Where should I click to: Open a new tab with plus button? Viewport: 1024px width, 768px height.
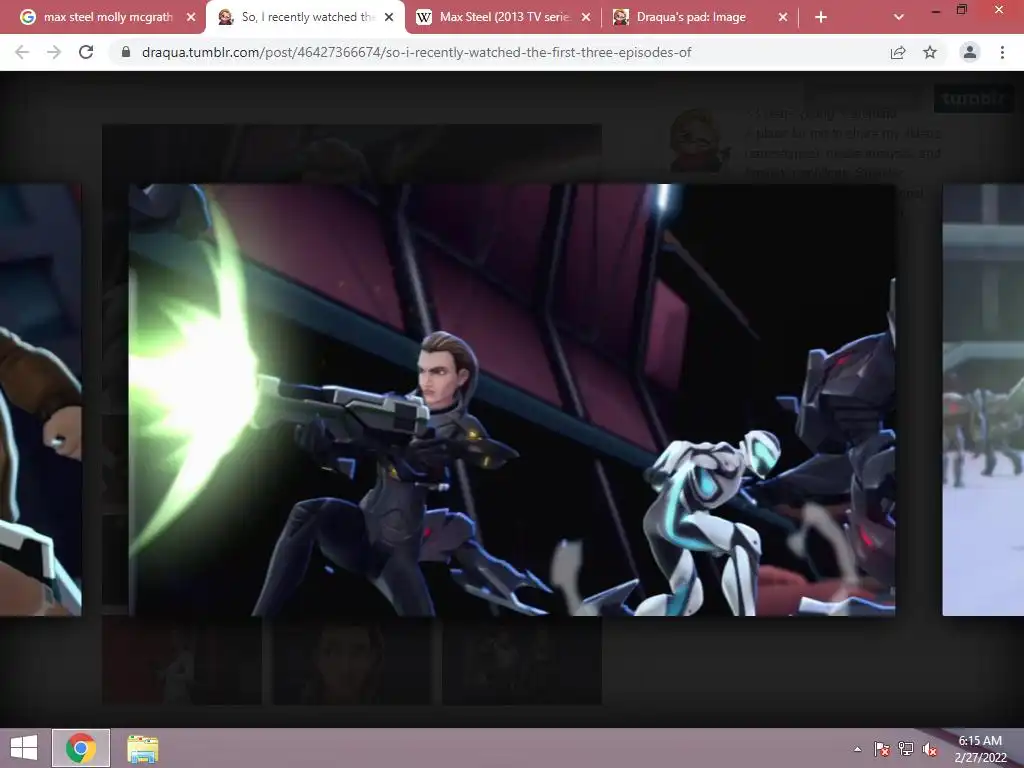point(821,17)
